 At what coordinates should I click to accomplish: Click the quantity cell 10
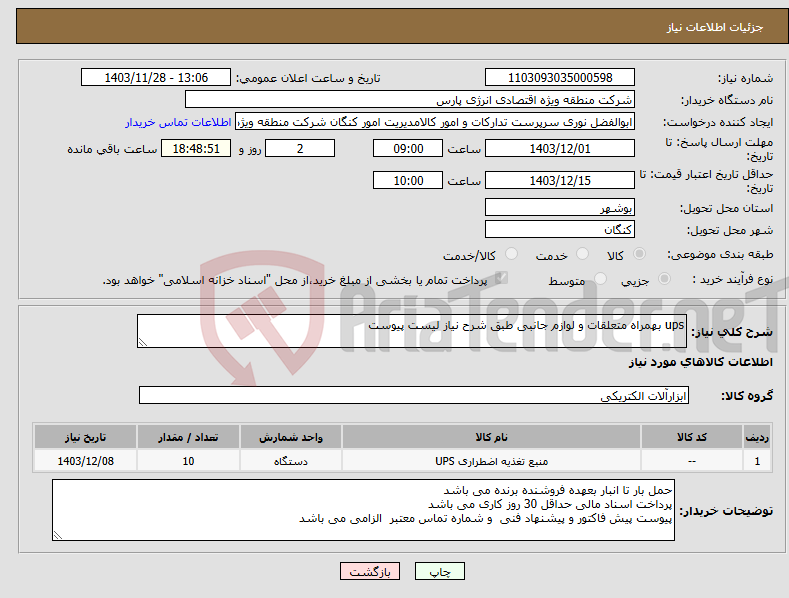click(188, 461)
